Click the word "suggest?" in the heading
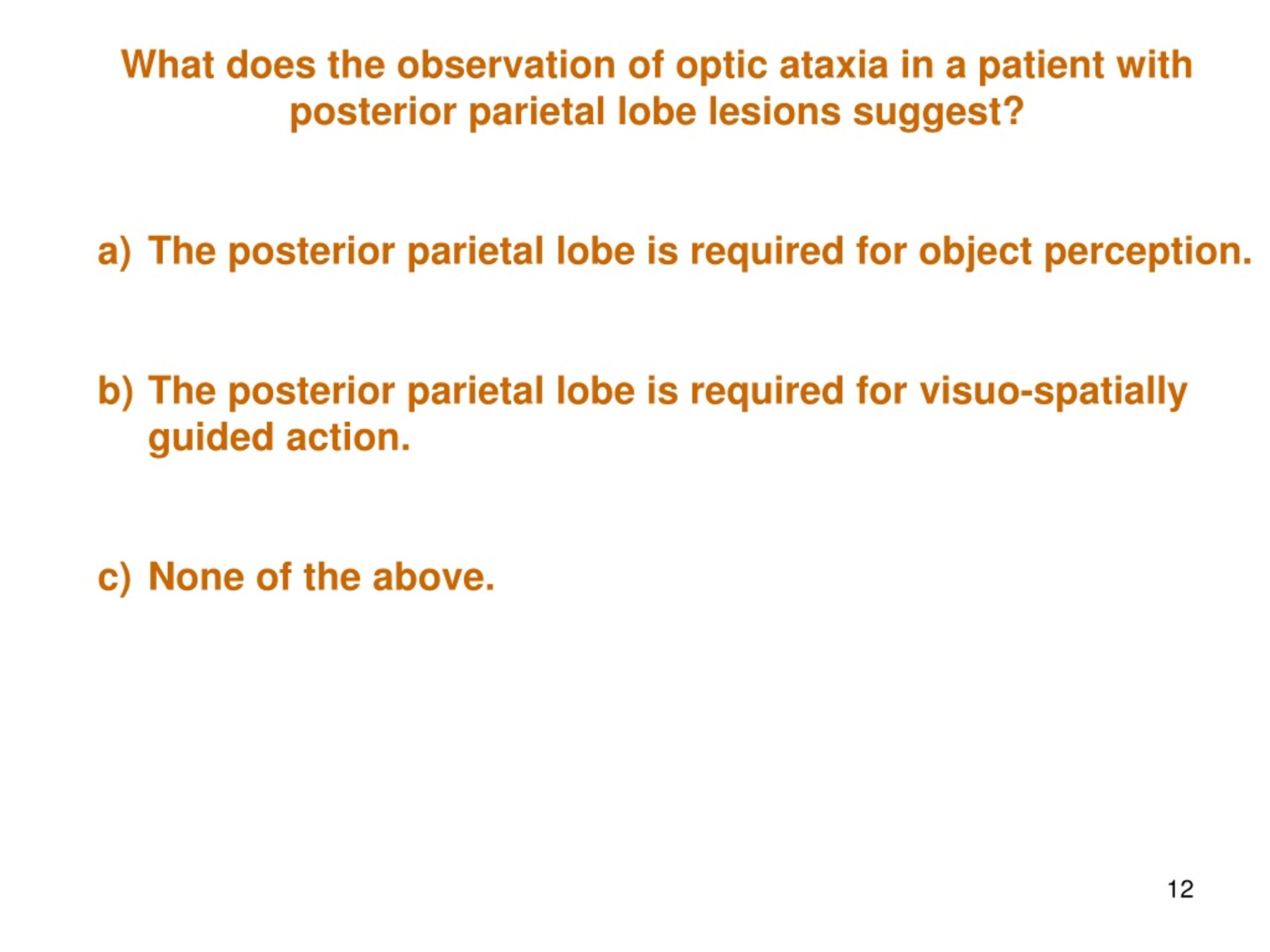 (939, 112)
